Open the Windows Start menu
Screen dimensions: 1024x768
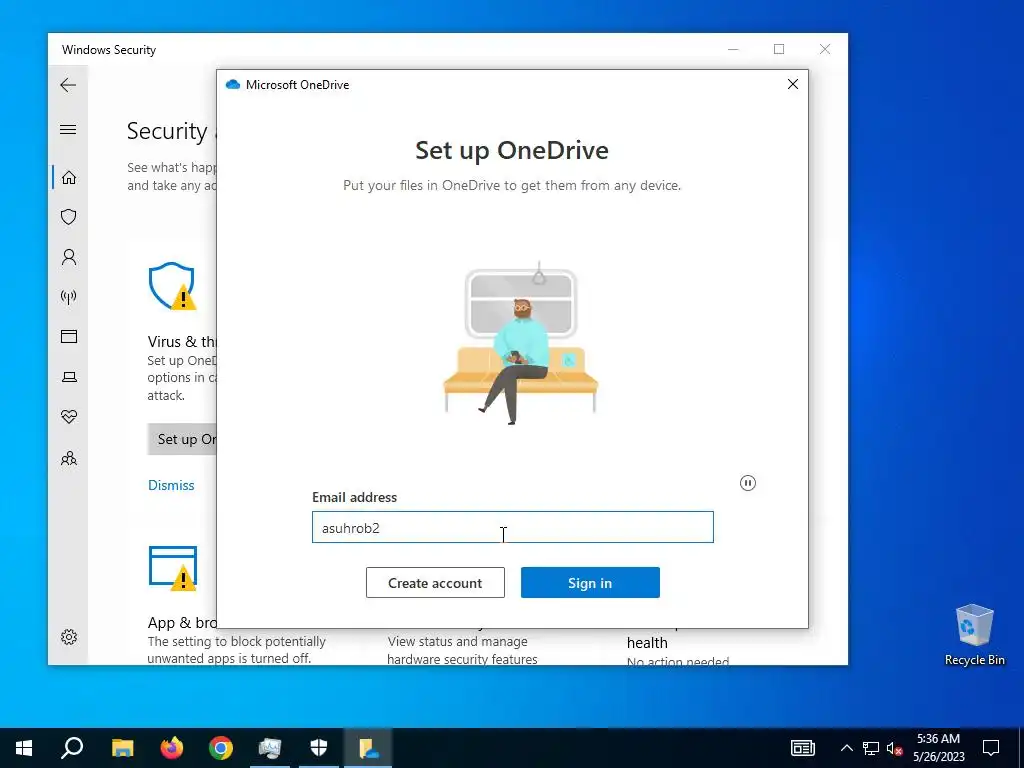[24, 748]
